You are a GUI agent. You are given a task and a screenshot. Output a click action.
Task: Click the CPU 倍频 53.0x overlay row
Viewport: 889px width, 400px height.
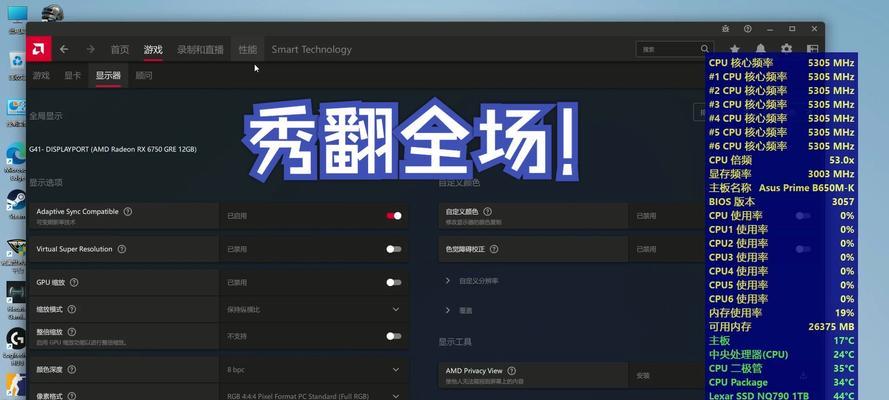point(781,160)
